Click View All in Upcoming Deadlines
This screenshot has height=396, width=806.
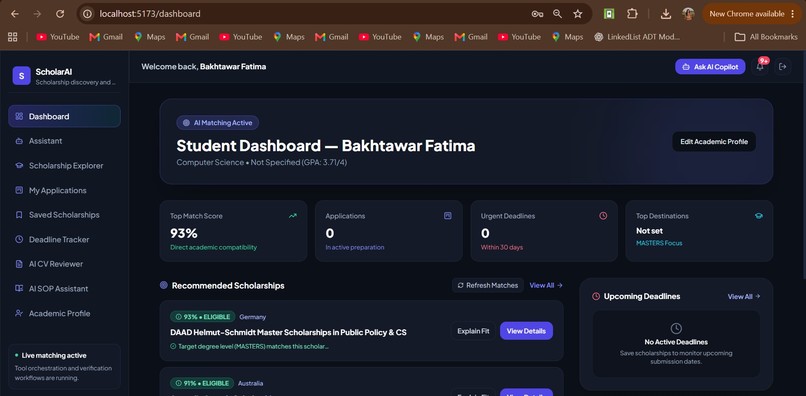pos(744,296)
